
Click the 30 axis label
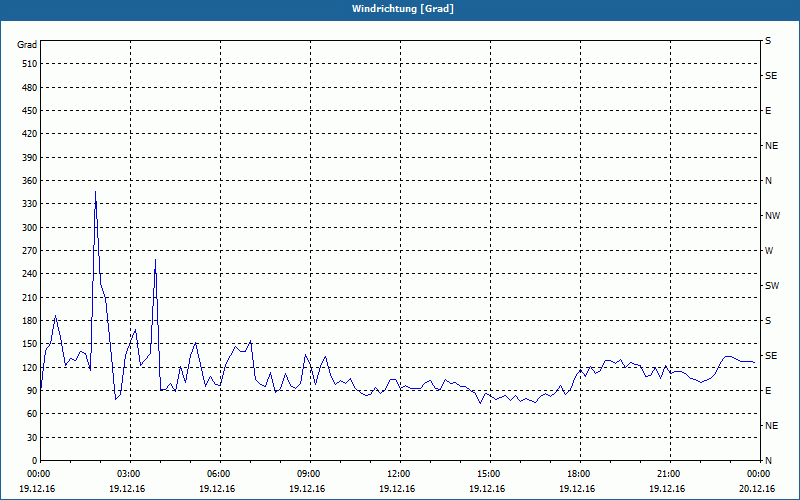pyautogui.click(x=32, y=438)
